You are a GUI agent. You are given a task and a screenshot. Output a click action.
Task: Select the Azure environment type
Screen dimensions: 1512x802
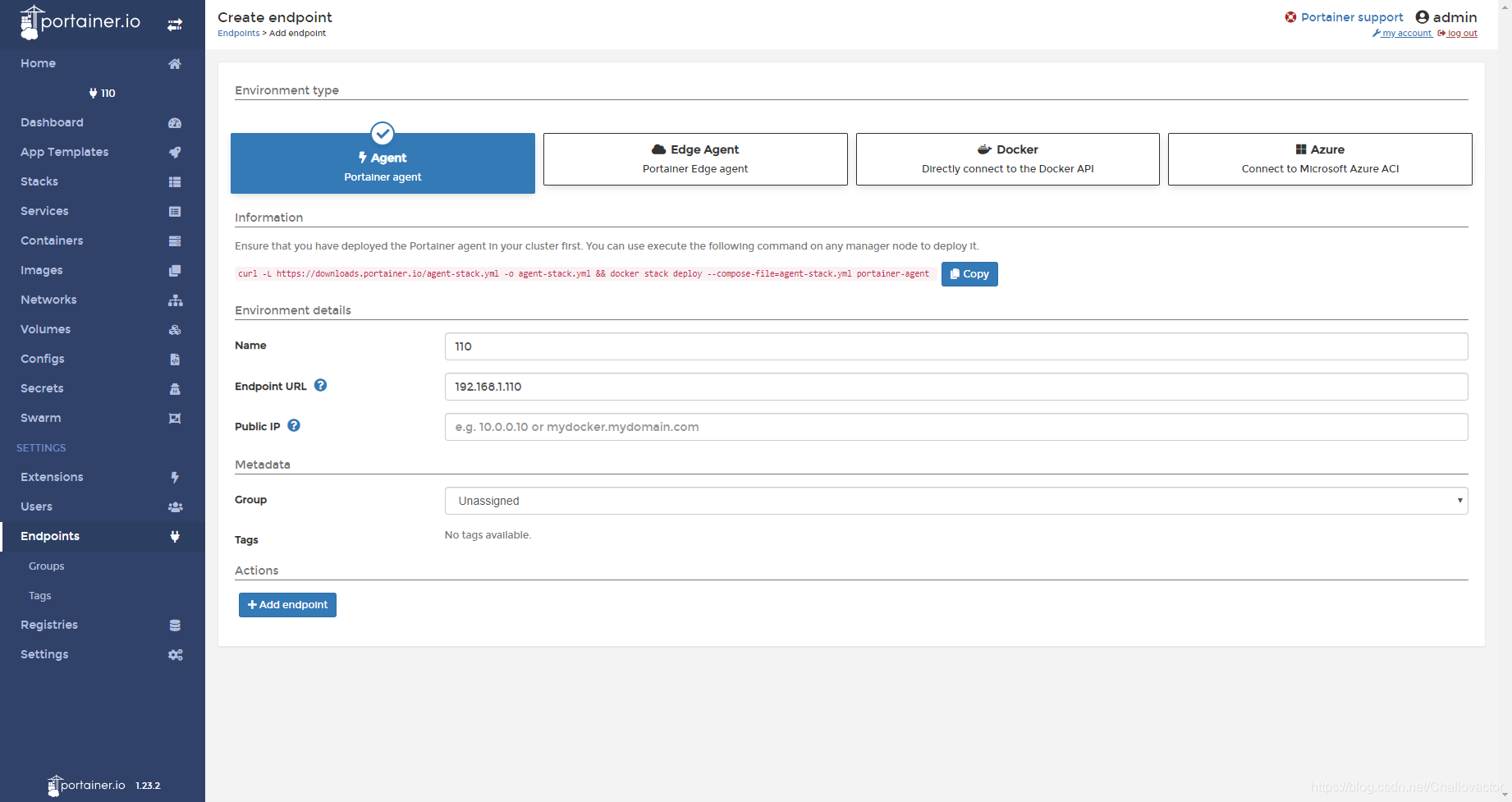[x=1320, y=159]
